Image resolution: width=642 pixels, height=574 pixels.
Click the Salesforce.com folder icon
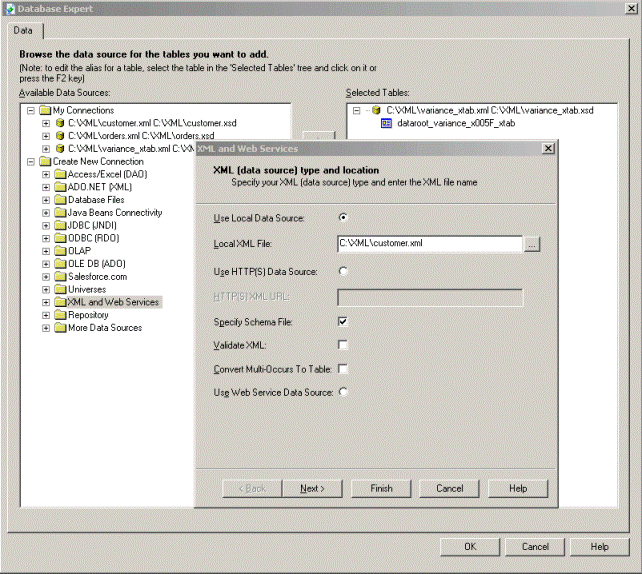pyautogui.click(x=60, y=277)
